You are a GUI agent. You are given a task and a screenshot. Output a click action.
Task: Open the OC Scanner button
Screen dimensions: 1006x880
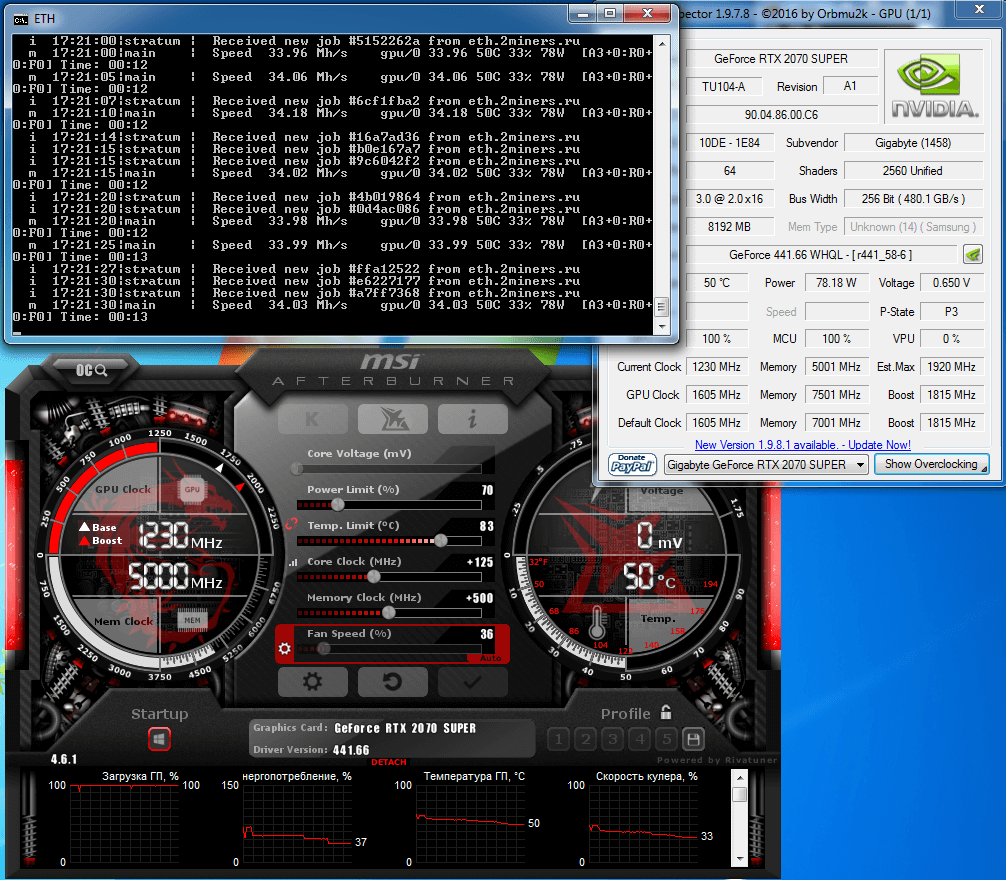(x=91, y=370)
